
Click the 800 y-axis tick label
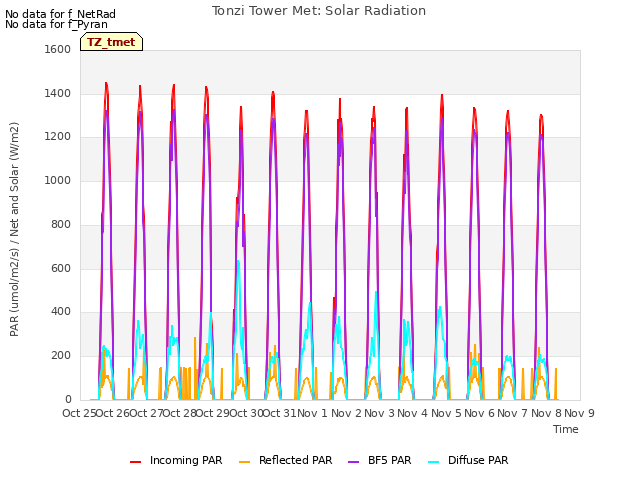[x=61, y=224]
